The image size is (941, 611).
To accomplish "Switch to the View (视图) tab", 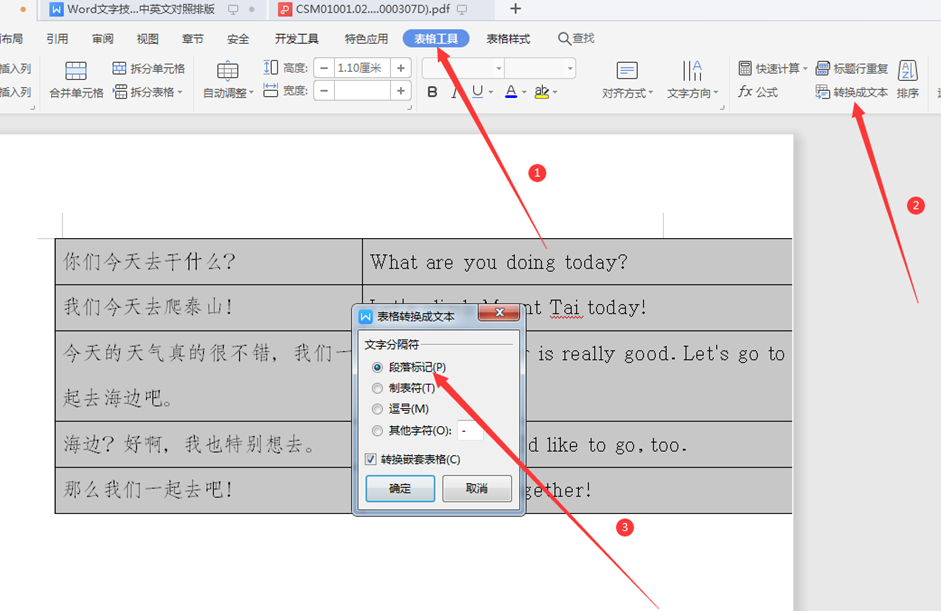I will [148, 39].
